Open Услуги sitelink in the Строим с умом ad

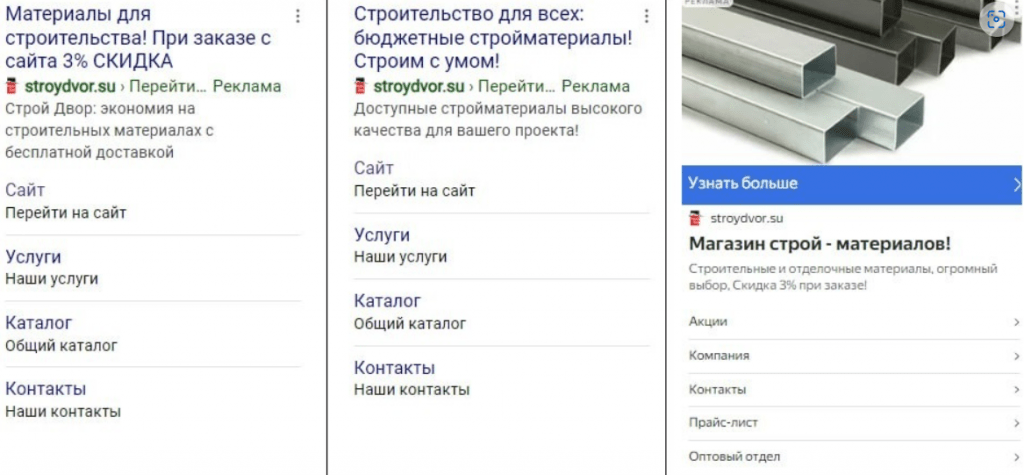coord(381,235)
